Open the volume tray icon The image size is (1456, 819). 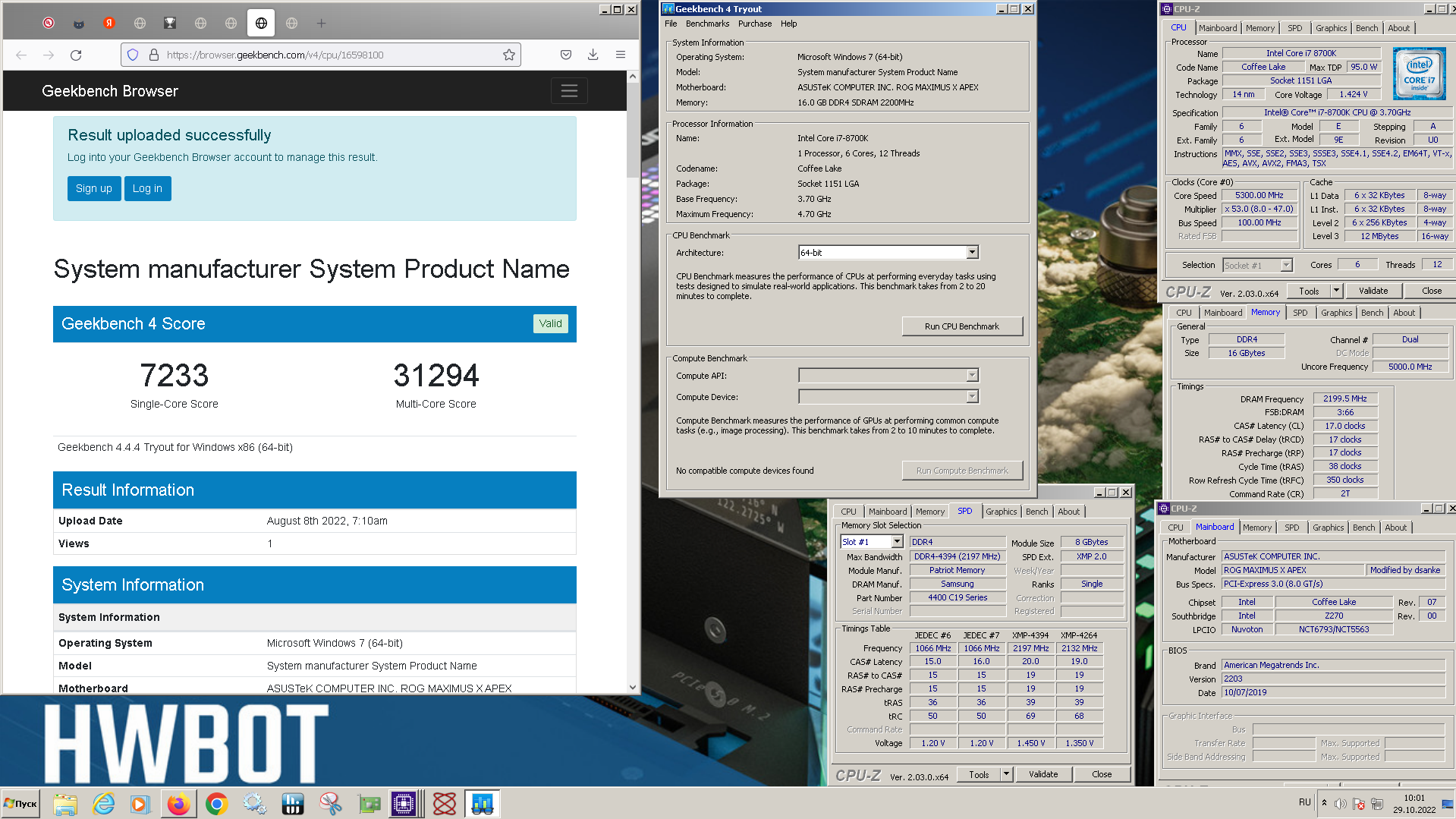point(1341,804)
